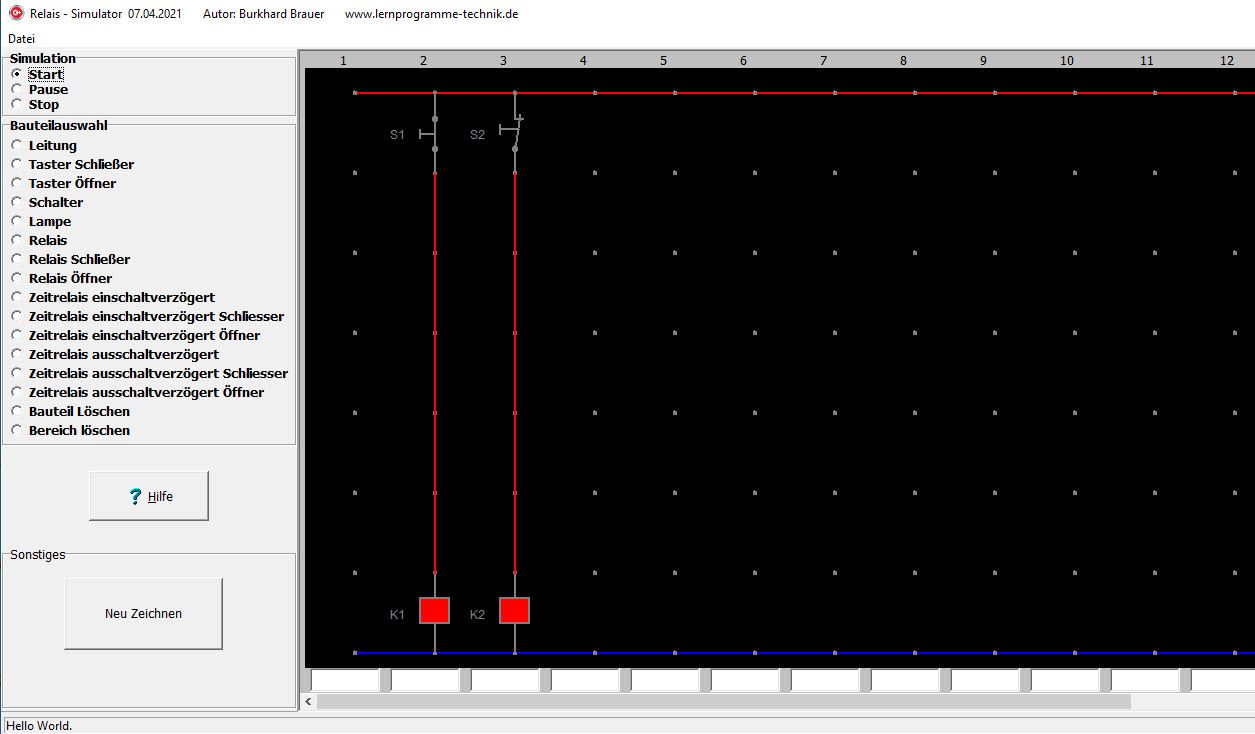Click break contact S2 in the circuit
Screen dimensions: 1255x734
pos(514,134)
